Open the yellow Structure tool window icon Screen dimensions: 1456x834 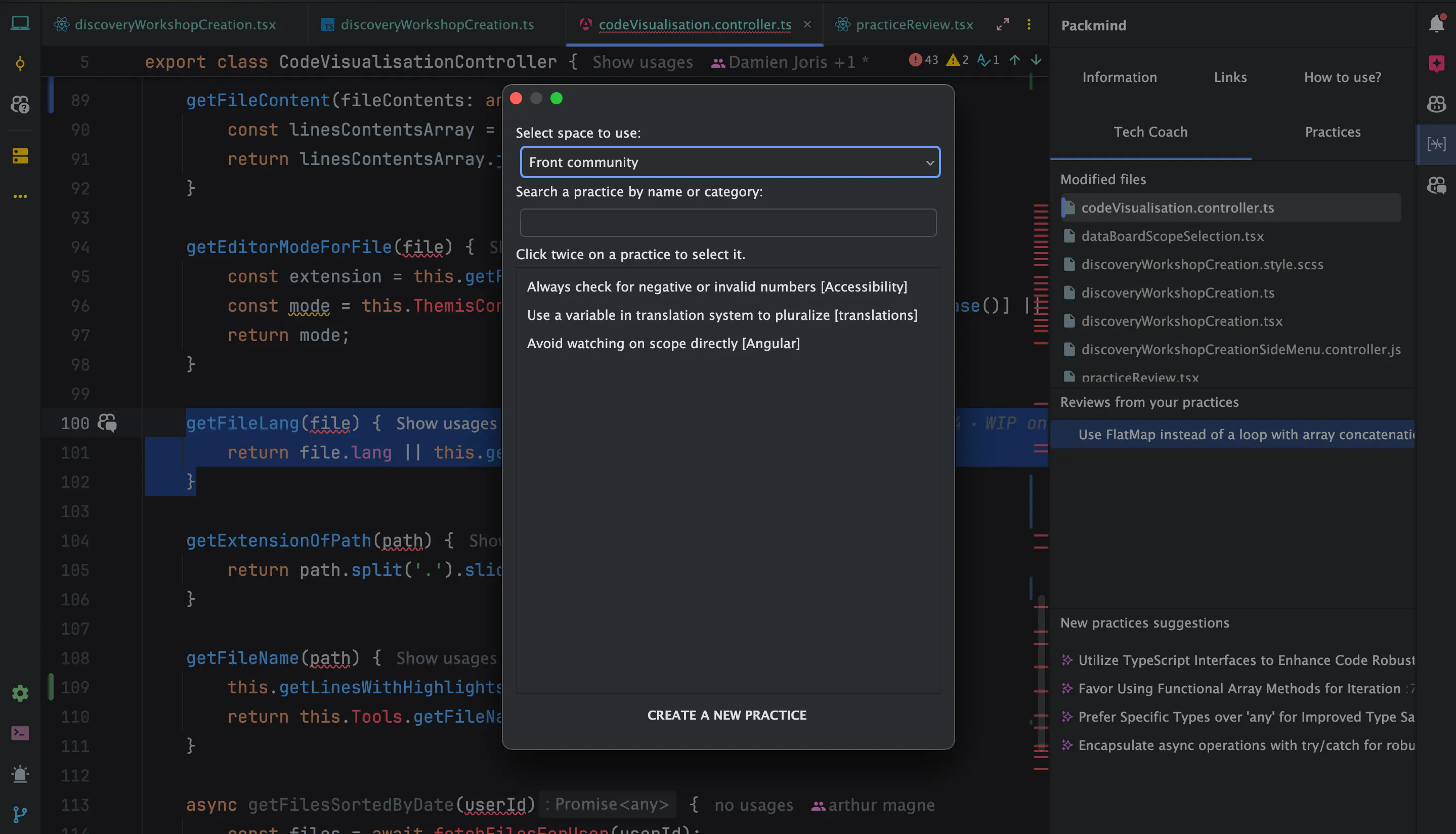(x=20, y=156)
